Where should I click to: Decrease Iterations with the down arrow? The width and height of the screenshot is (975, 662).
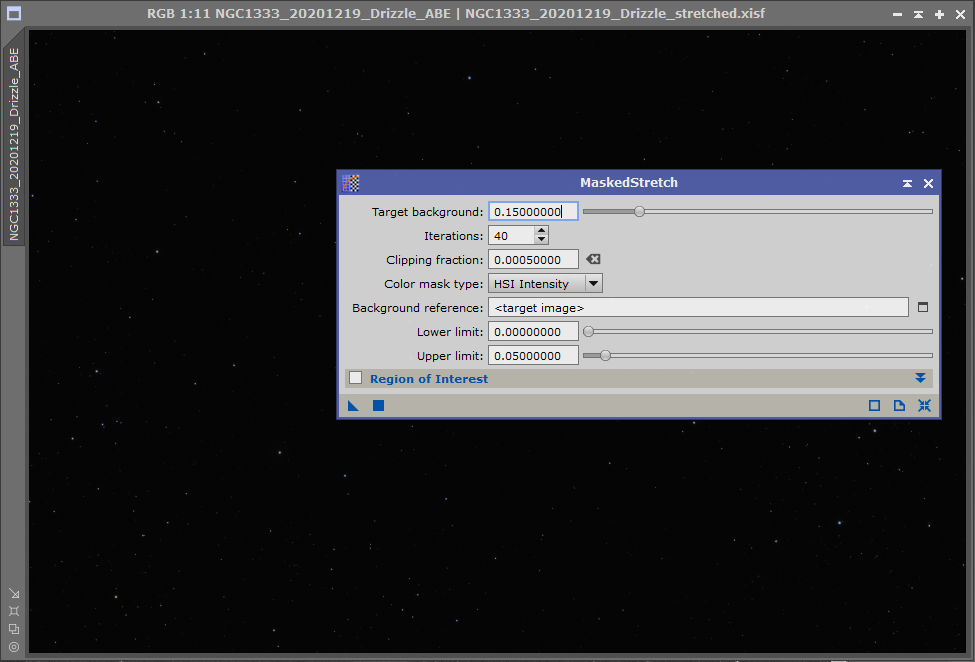click(x=542, y=240)
